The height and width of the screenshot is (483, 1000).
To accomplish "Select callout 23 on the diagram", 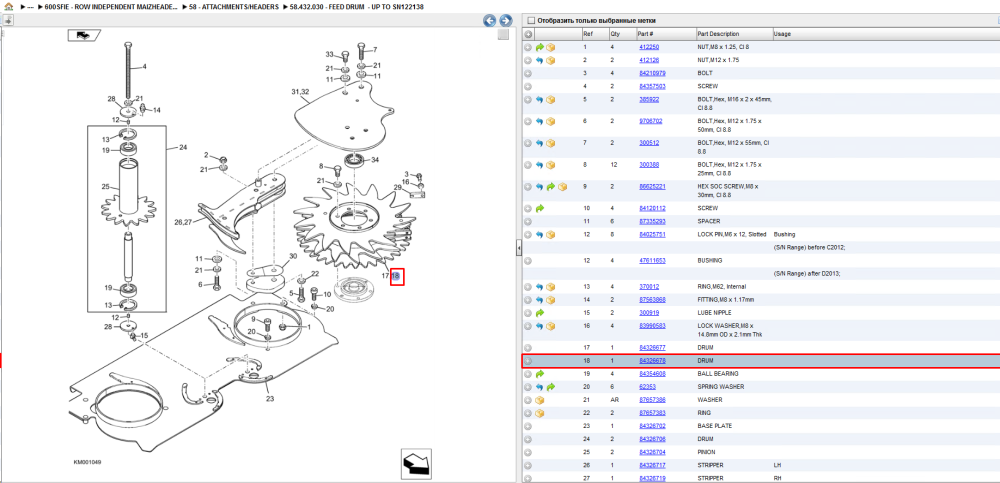I will pos(270,399).
